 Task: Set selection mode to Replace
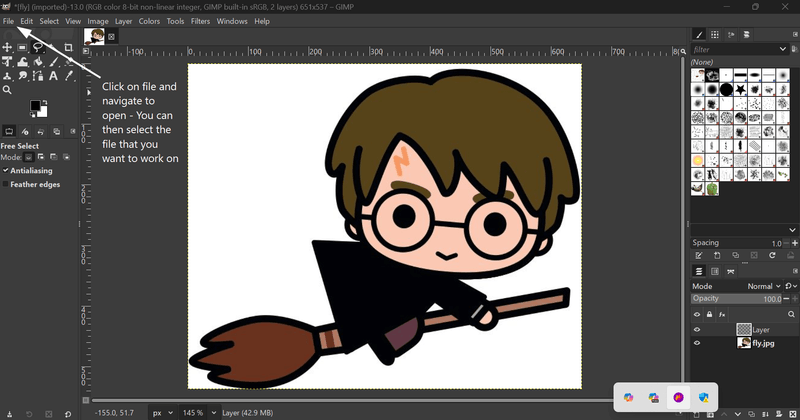[29, 157]
